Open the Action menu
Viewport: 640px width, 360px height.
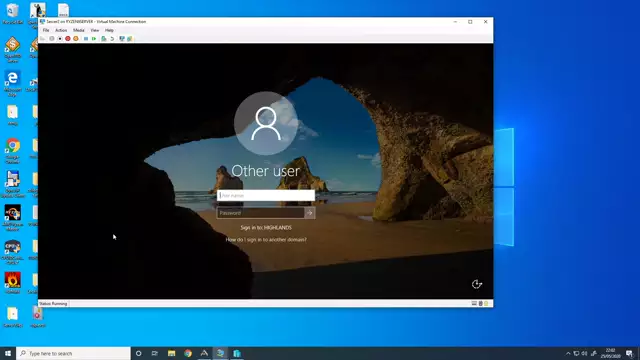pyautogui.click(x=61, y=30)
